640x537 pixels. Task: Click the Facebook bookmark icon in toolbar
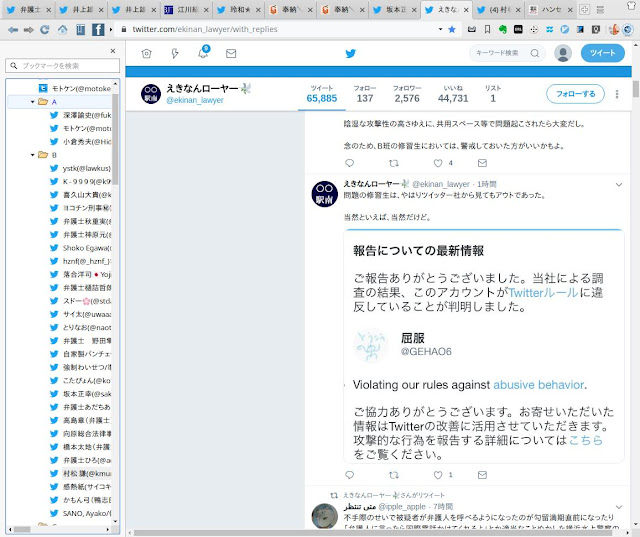click(98, 29)
